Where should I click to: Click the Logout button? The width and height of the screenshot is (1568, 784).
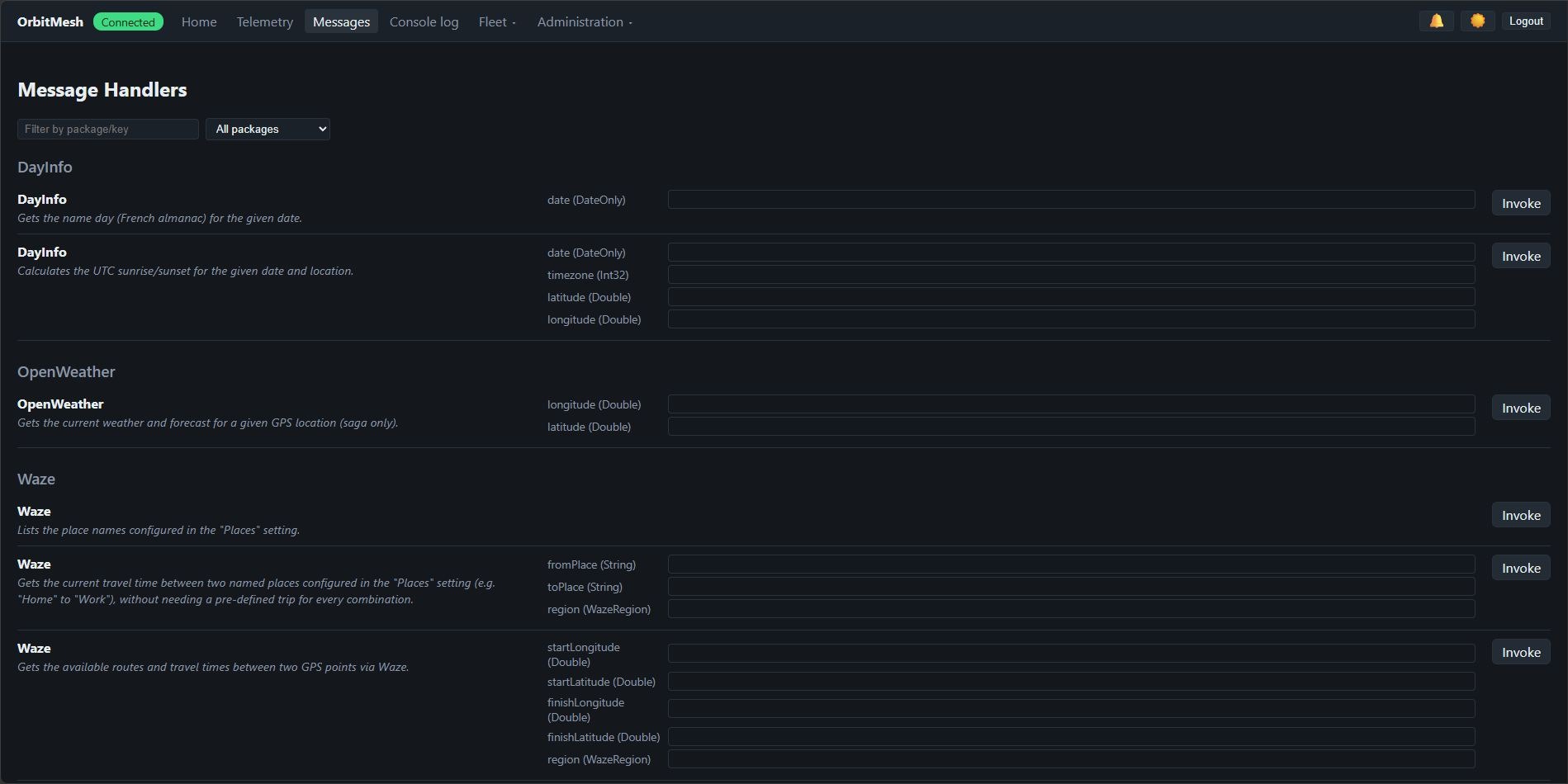click(1526, 21)
